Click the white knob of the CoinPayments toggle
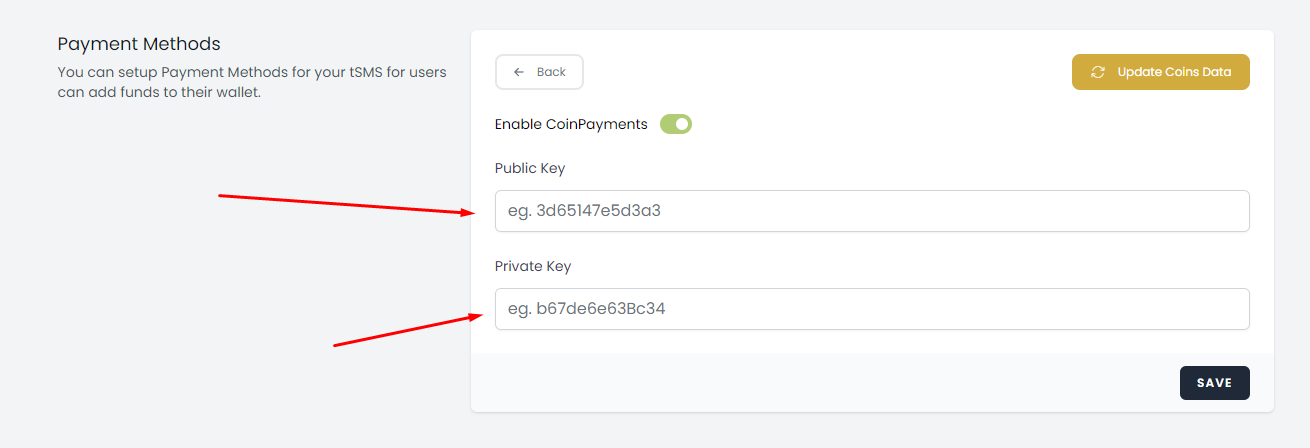1310x448 pixels. coord(683,124)
